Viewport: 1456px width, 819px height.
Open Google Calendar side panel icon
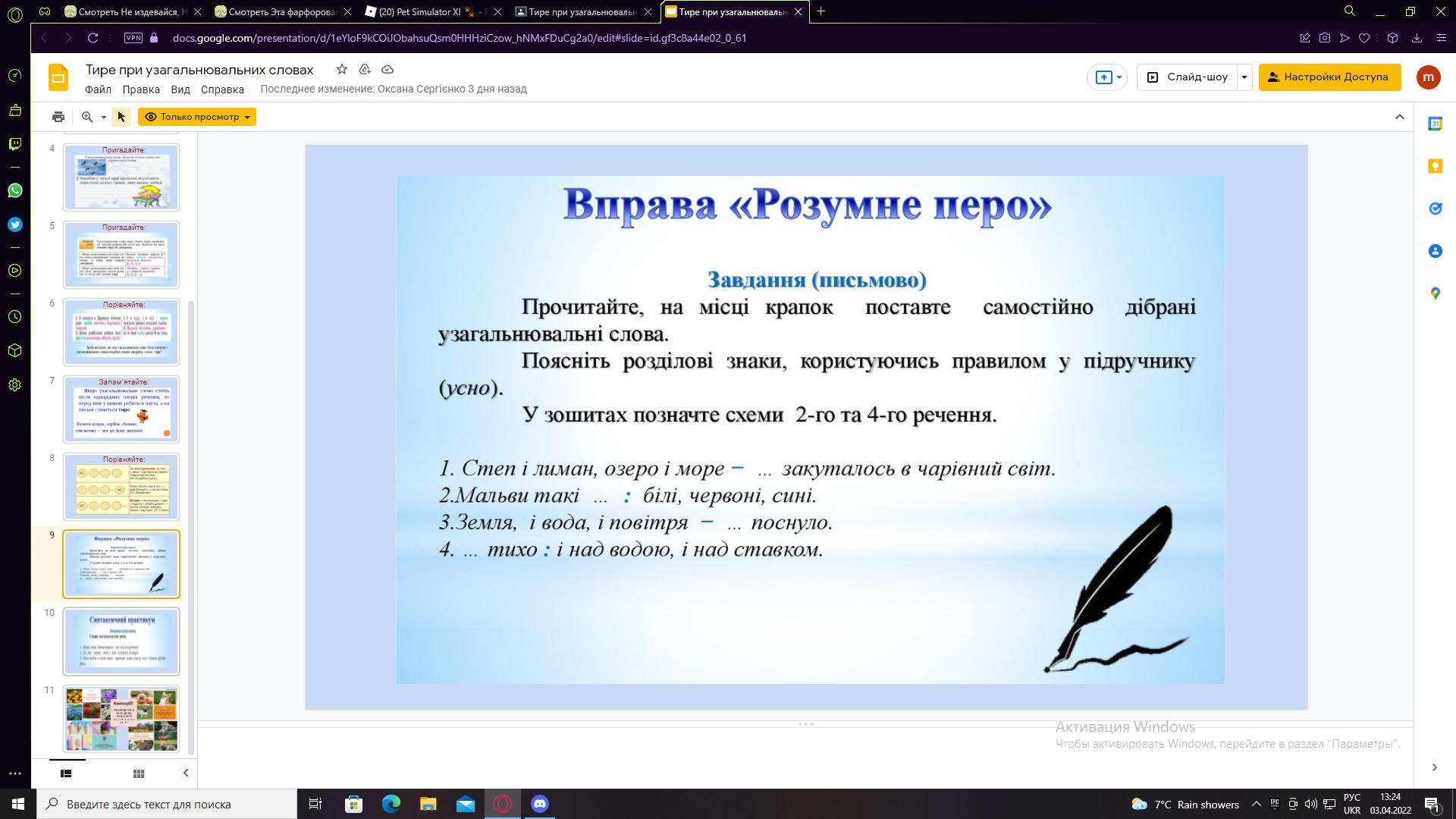coord(1435,124)
